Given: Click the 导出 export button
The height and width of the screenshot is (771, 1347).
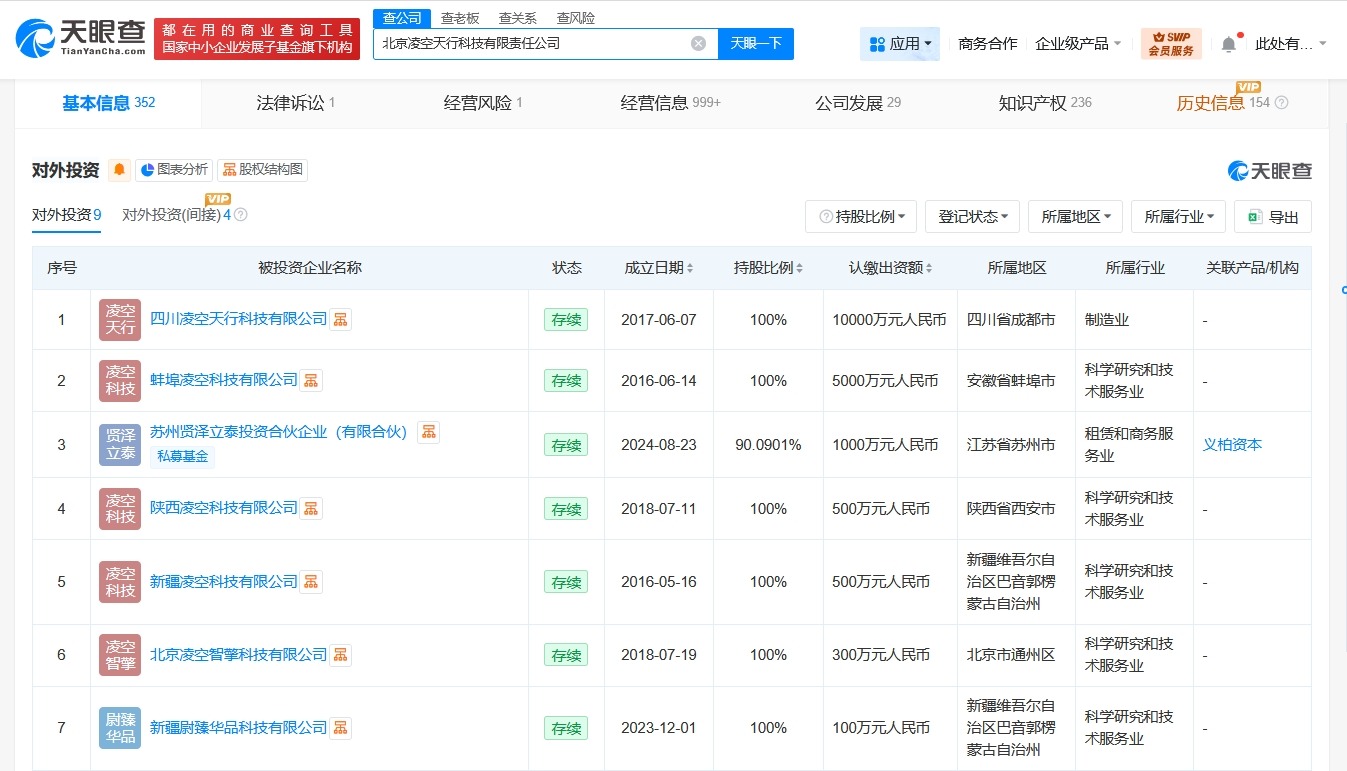Looking at the screenshot, I should [x=1272, y=216].
